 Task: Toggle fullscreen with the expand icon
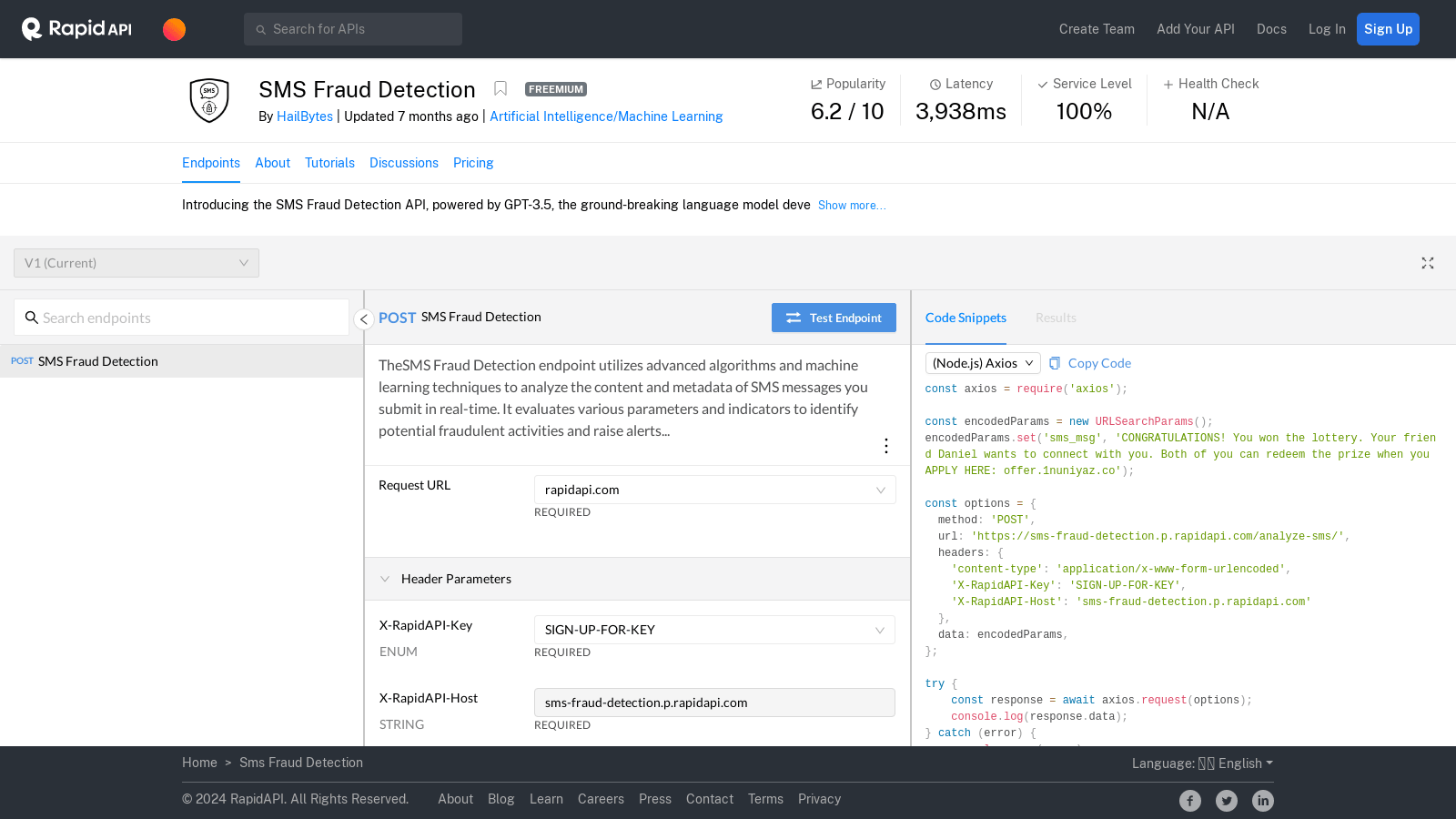tap(1428, 263)
